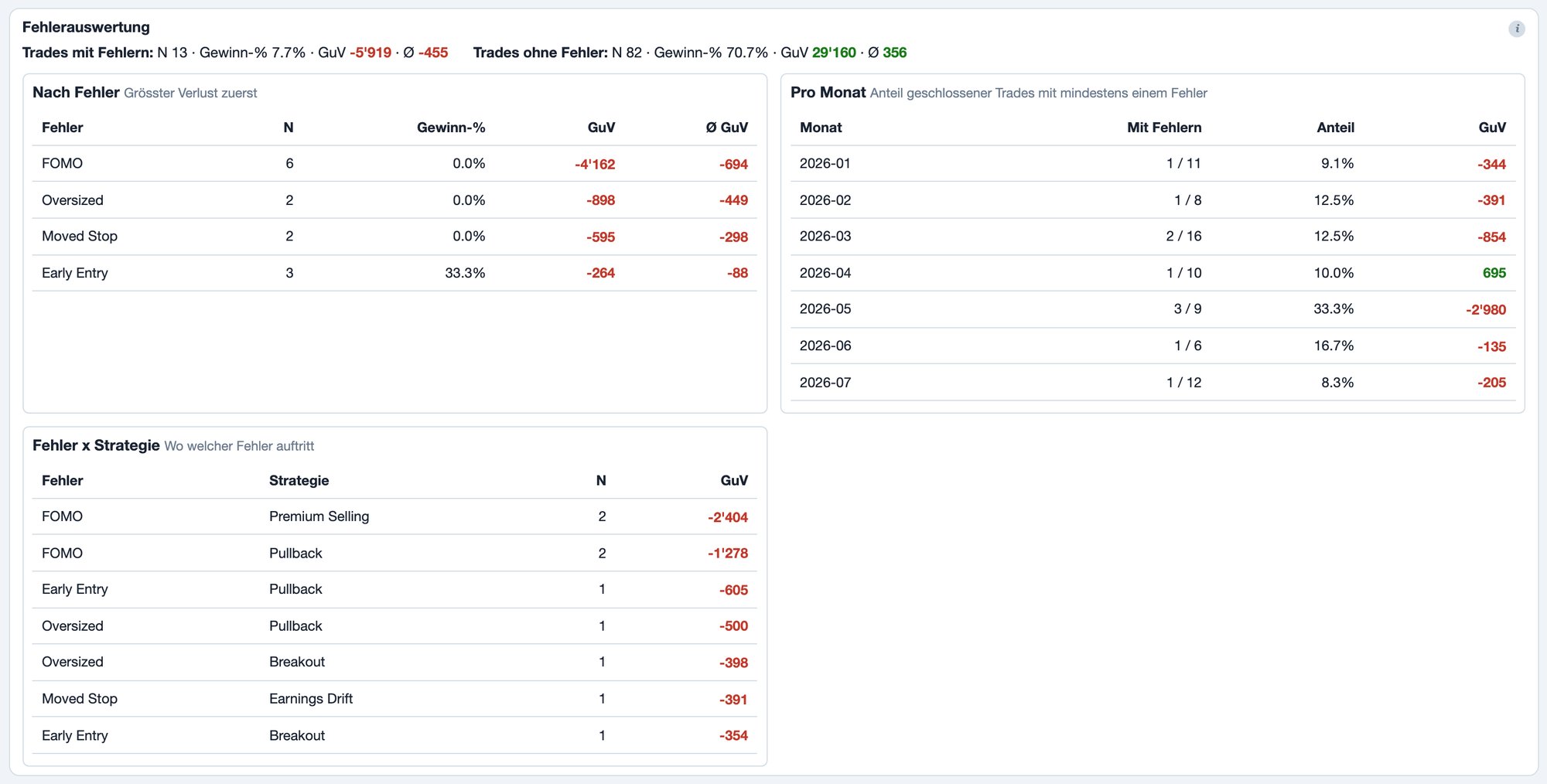Click the red -5'919 summary GuV
The width and height of the screenshot is (1547, 784).
tap(371, 53)
